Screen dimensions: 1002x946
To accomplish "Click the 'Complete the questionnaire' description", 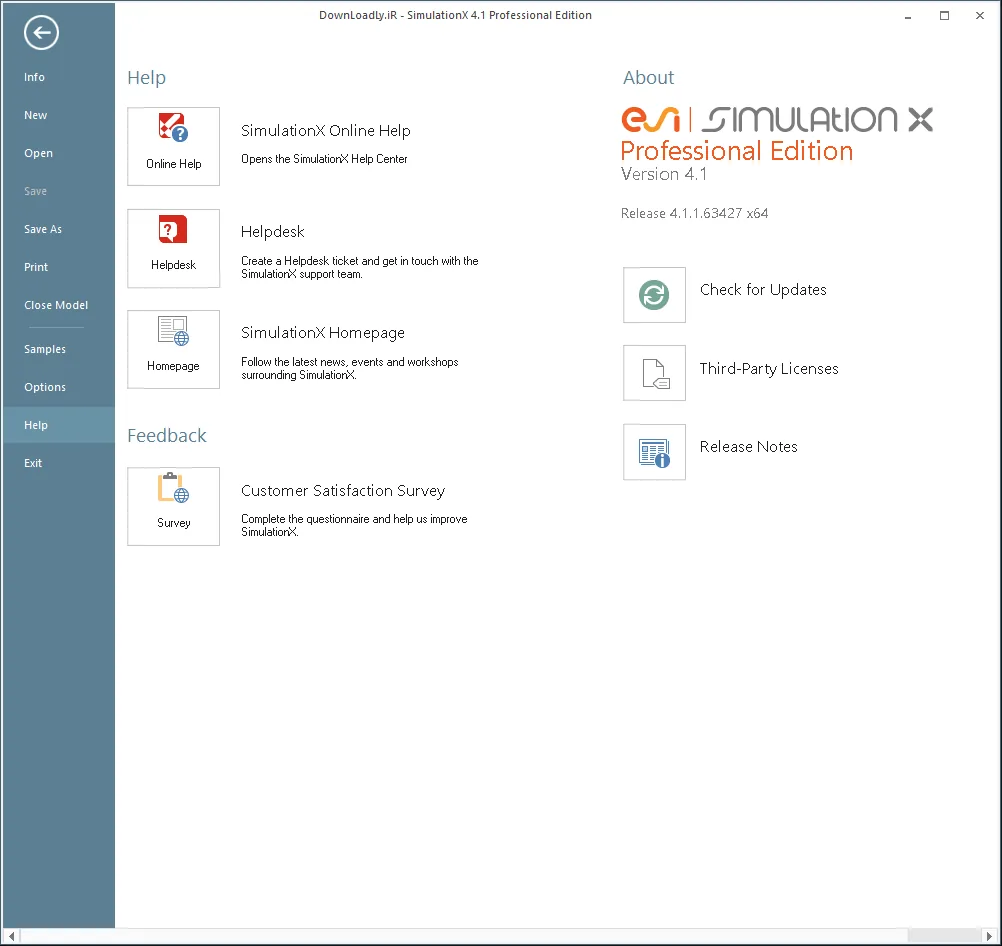I will click(x=354, y=525).
